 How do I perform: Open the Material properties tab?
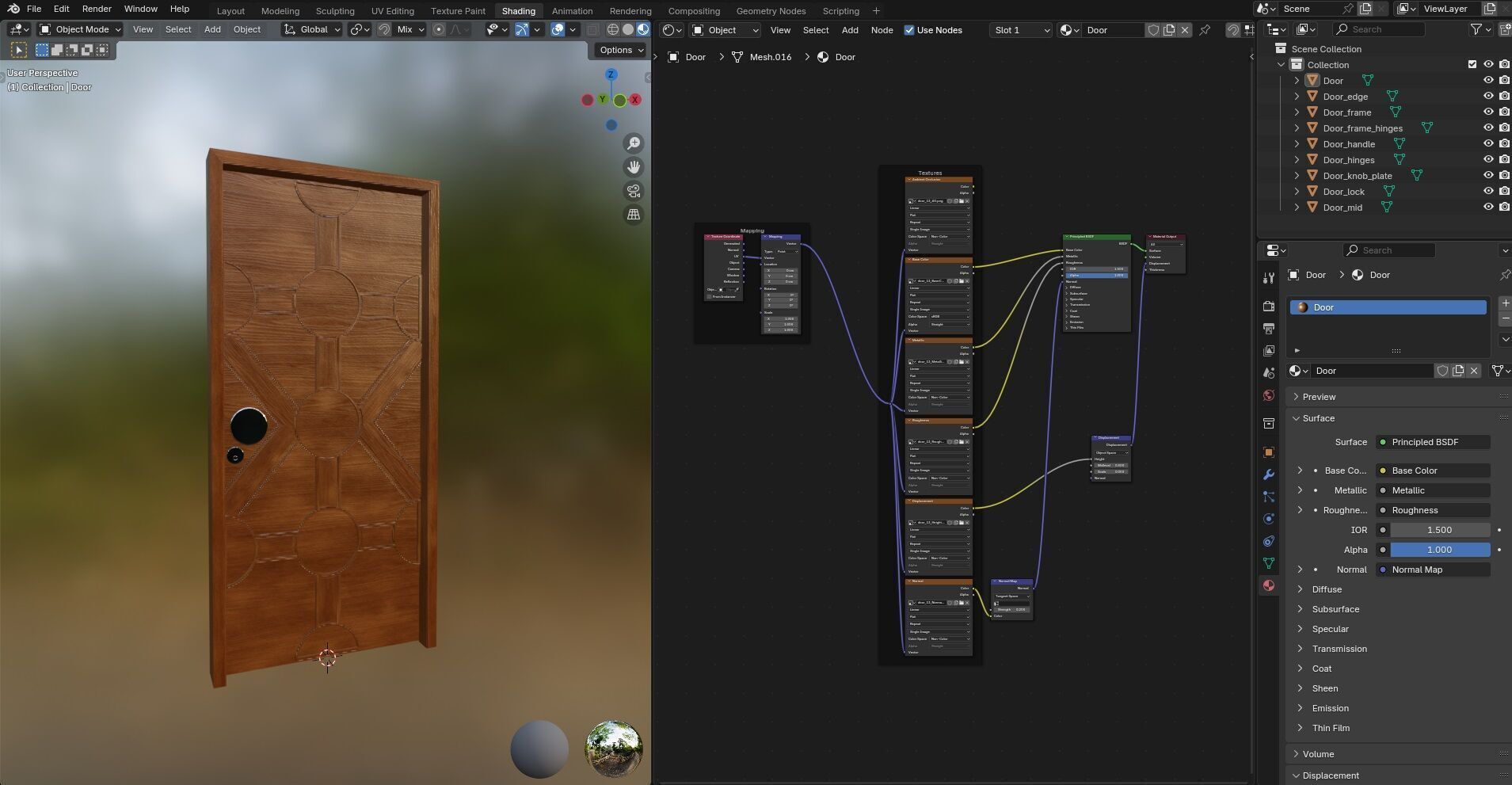pos(1269,585)
